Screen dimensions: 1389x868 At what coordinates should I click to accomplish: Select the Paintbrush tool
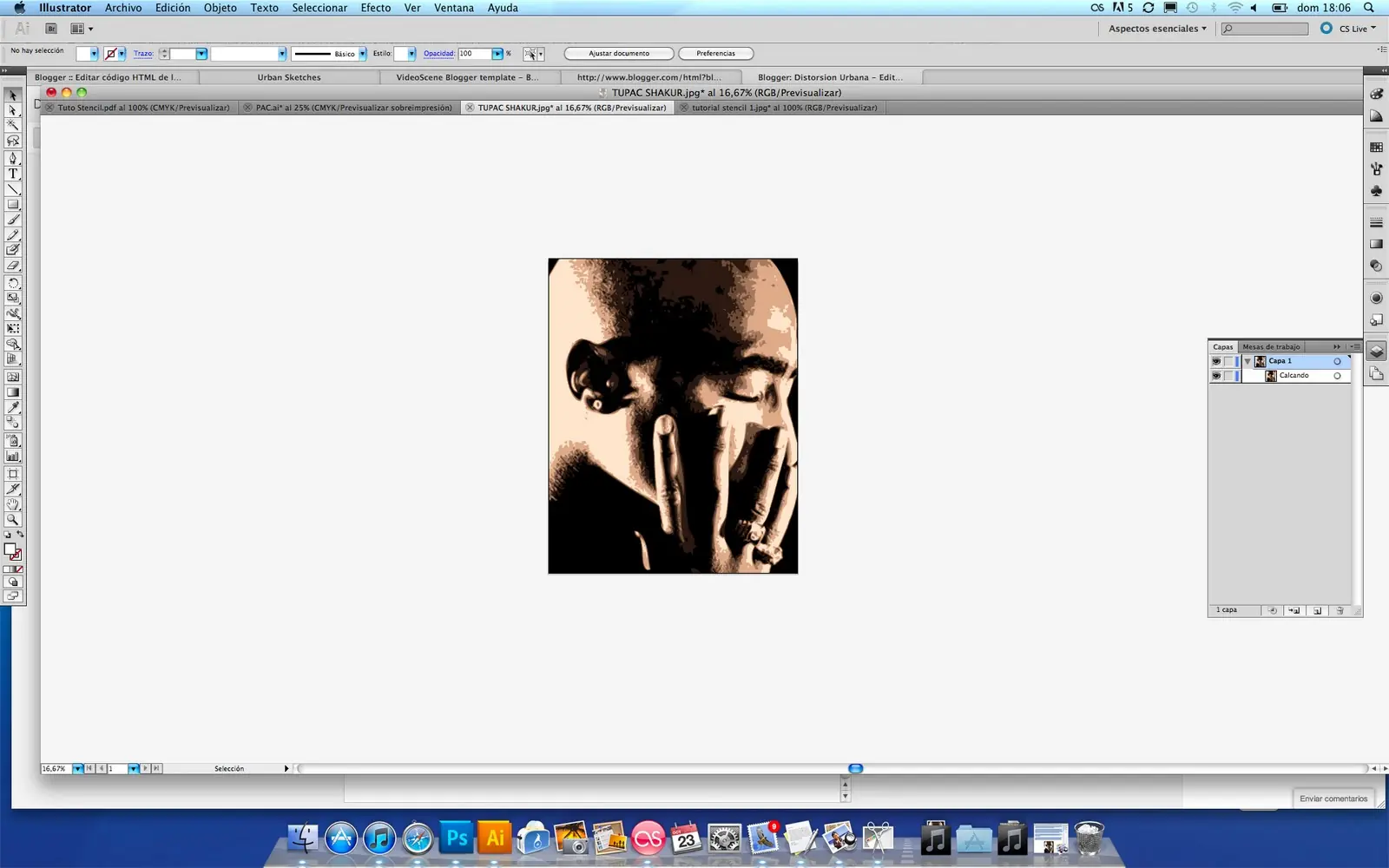coord(13,220)
